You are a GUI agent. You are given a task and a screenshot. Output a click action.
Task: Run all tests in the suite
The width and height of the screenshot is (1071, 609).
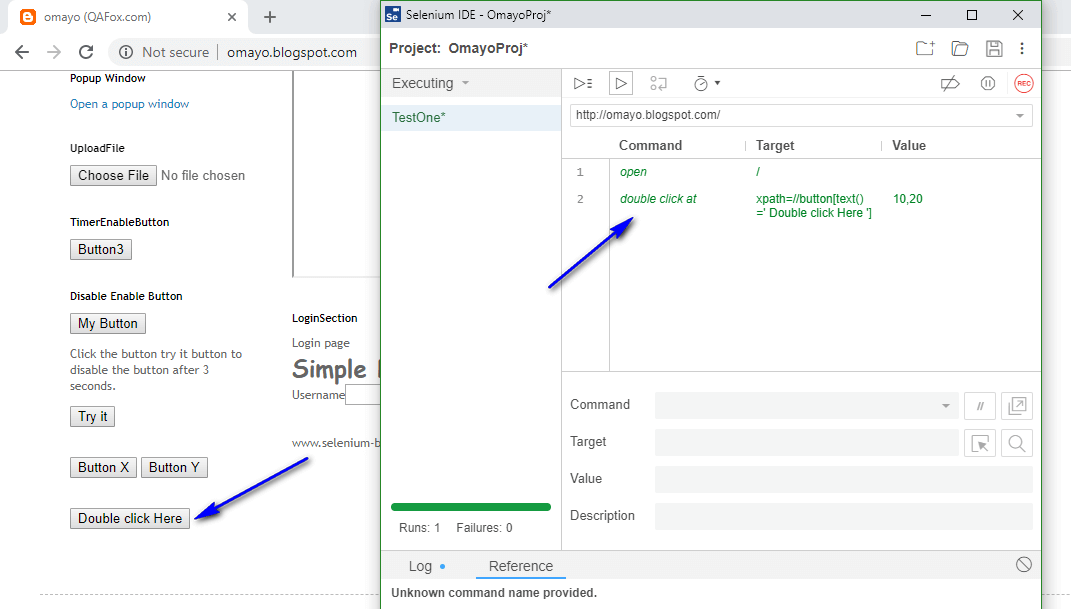pyautogui.click(x=583, y=83)
